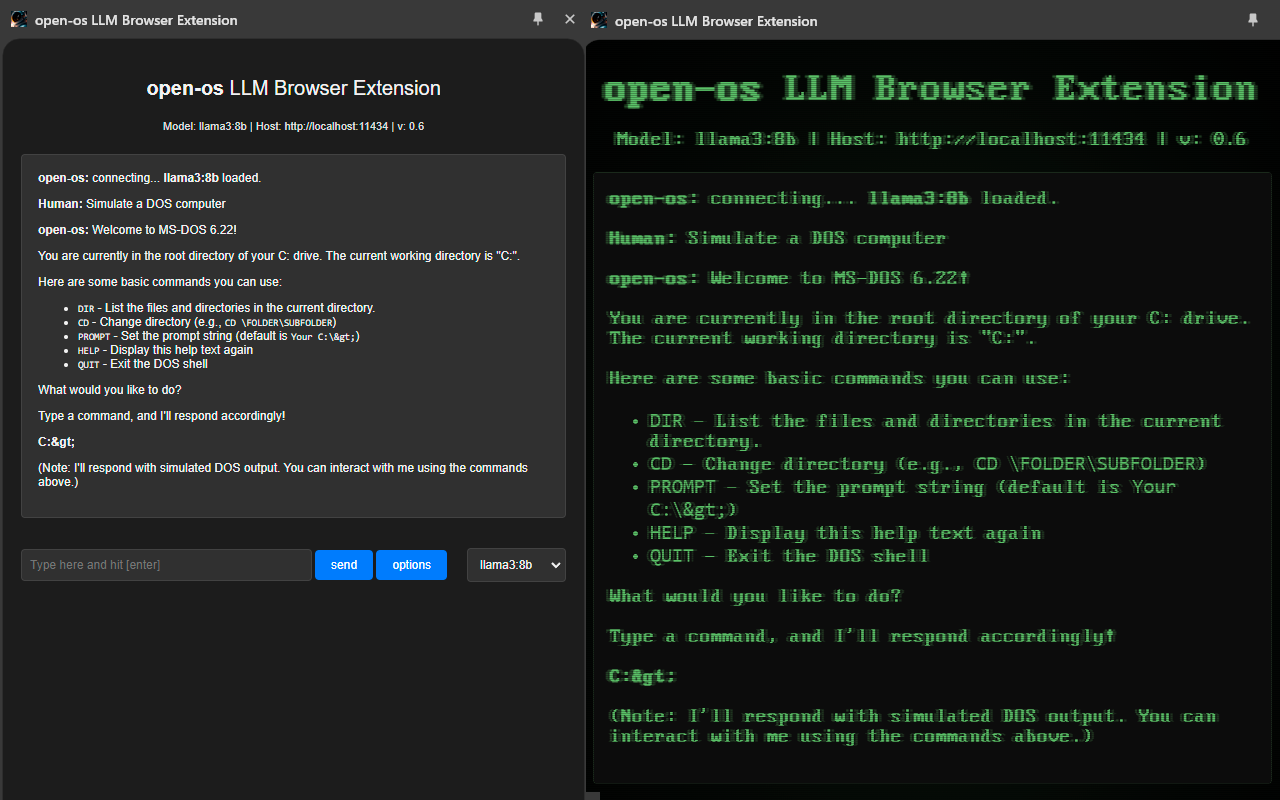Click the pin icon in right panel header
1280x800 pixels.
(1253, 19)
